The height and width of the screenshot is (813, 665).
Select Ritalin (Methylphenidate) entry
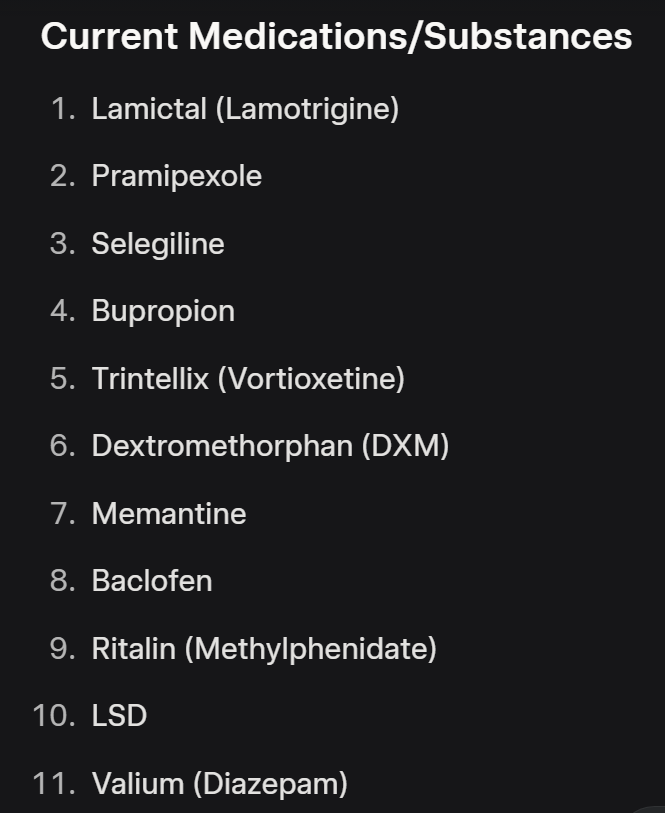pyautogui.click(x=264, y=649)
